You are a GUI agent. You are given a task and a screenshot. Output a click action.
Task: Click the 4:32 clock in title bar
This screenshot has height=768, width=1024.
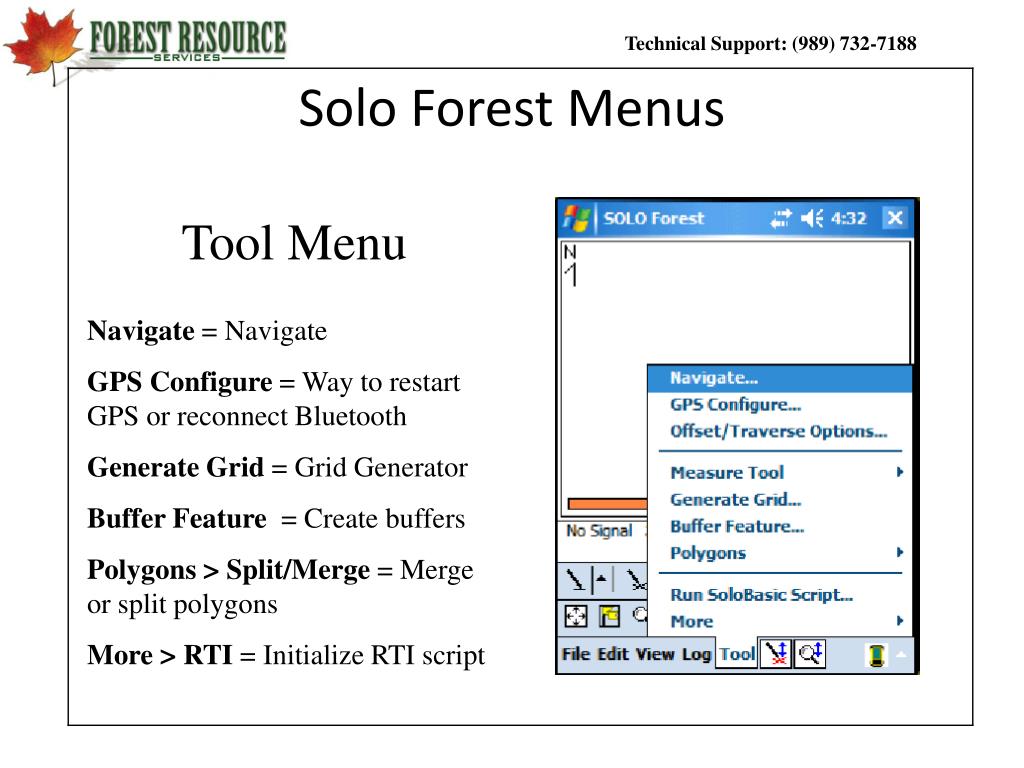[848, 218]
